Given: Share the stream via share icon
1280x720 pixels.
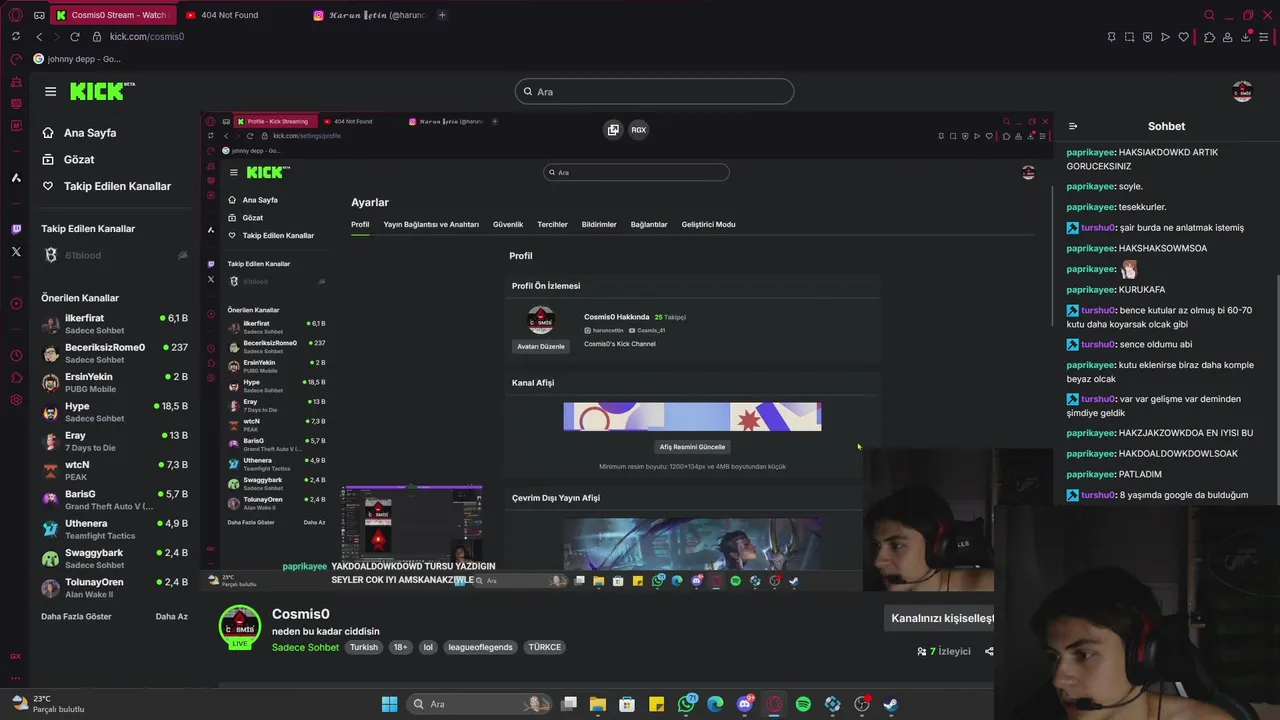Looking at the screenshot, I should tap(989, 651).
